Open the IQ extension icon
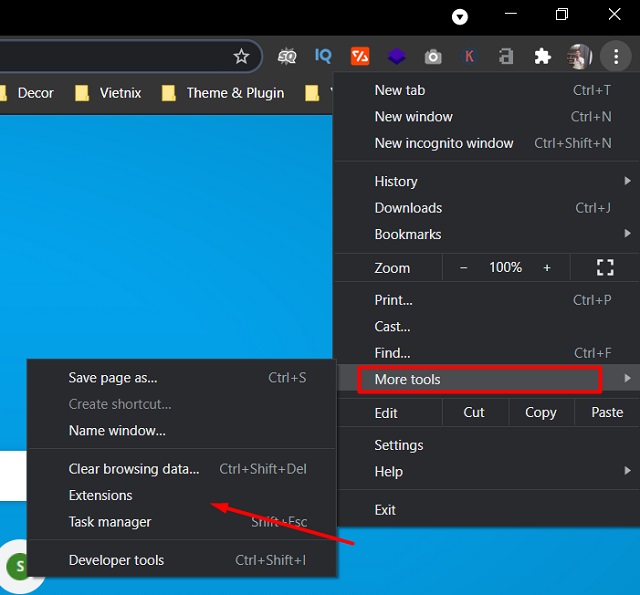This screenshot has width=640, height=595. click(323, 56)
